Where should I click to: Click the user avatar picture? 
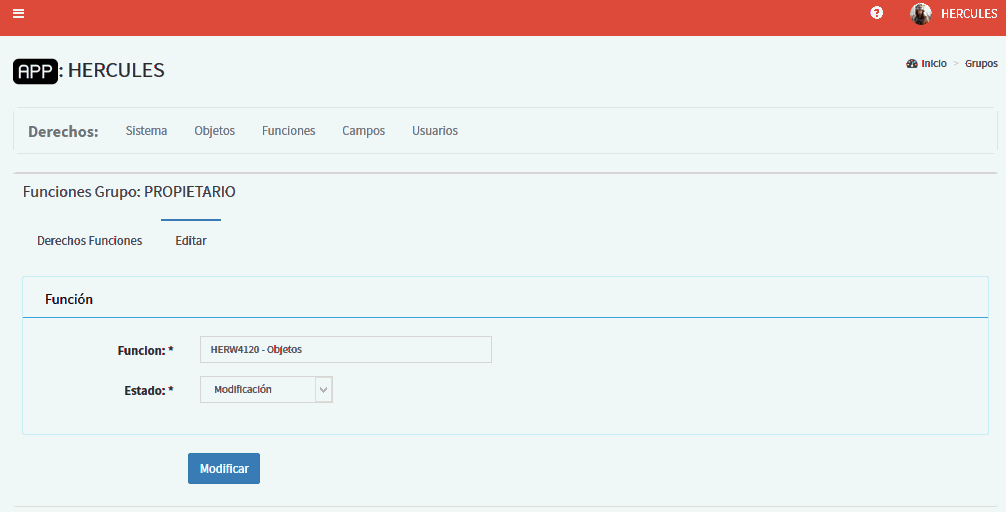point(921,13)
